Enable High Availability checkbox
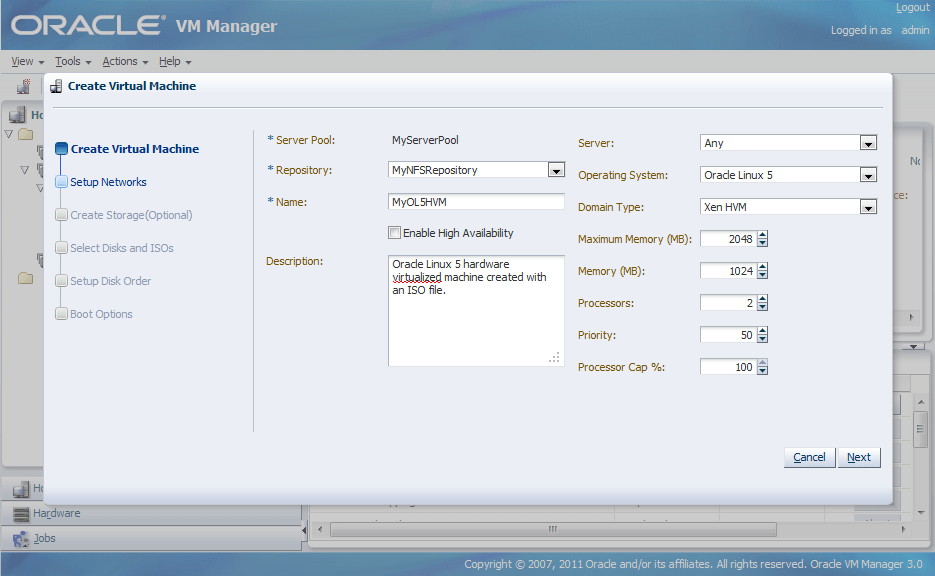Image resolution: width=935 pixels, height=576 pixels. pos(394,233)
